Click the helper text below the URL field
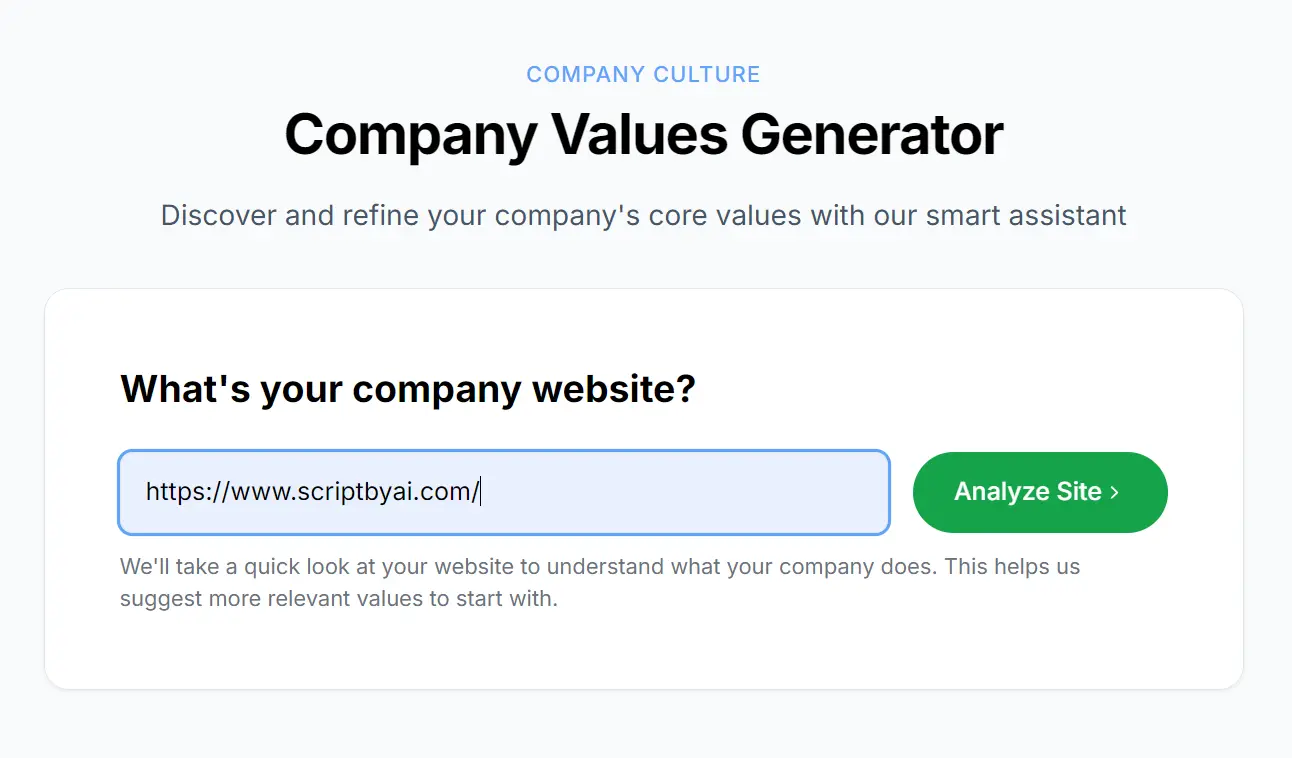Image resolution: width=1292 pixels, height=758 pixels. 598,582
